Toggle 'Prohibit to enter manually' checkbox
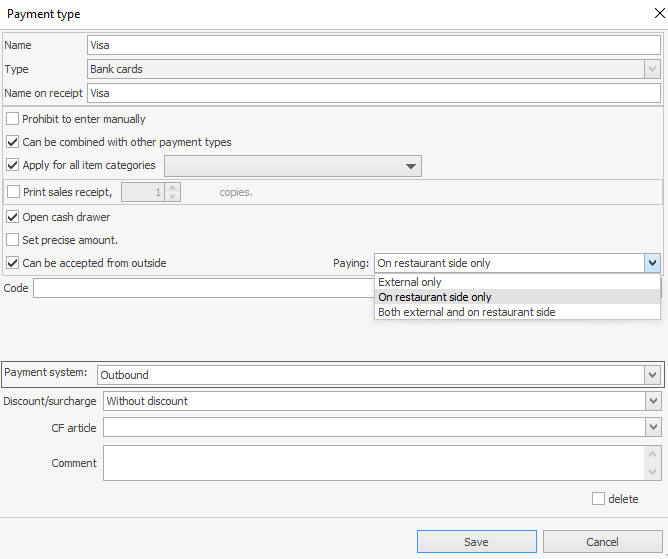Image resolution: width=668 pixels, height=559 pixels. tap(13, 119)
